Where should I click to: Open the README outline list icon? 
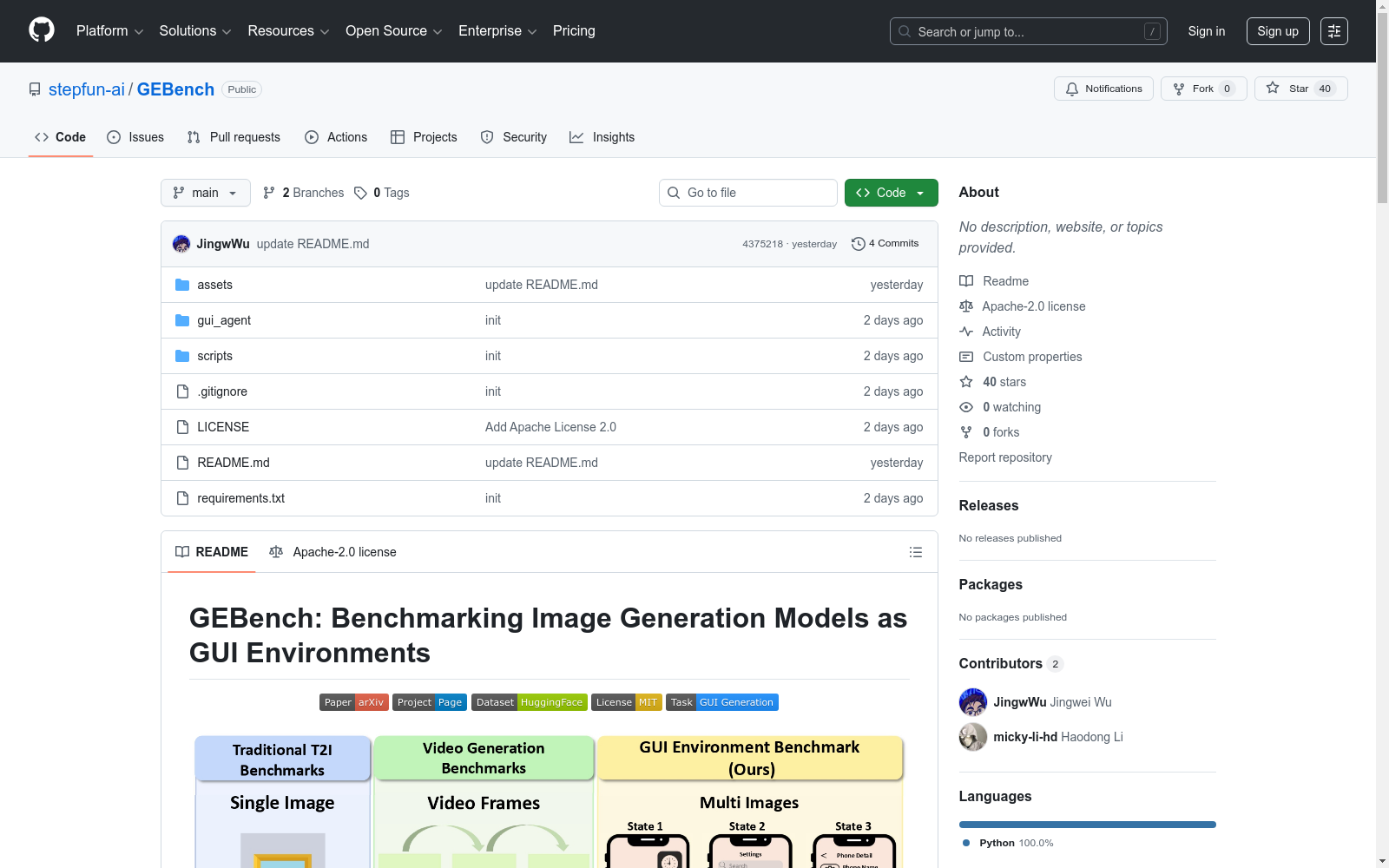coord(915,552)
